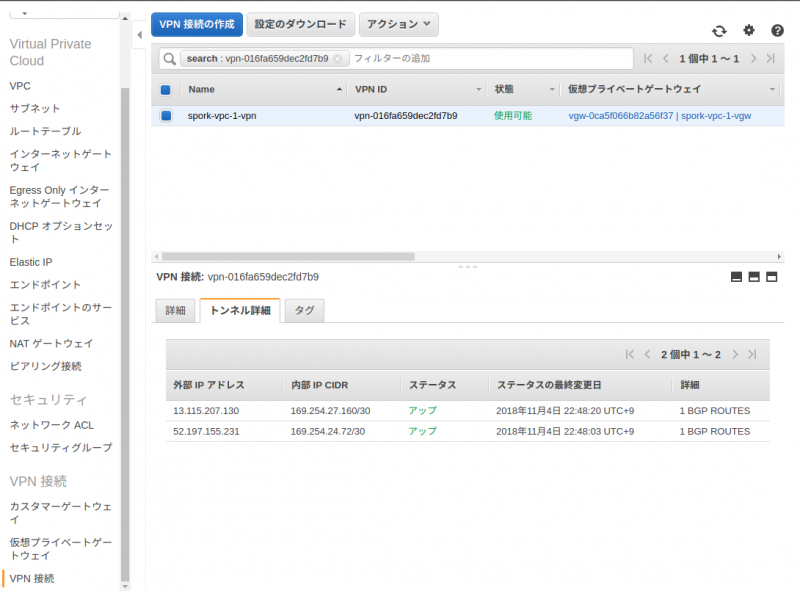Toggle the checkbox for spork-vpc-1-vpn row
Image resolution: width=800 pixels, height=591 pixels.
pyautogui.click(x=166, y=116)
